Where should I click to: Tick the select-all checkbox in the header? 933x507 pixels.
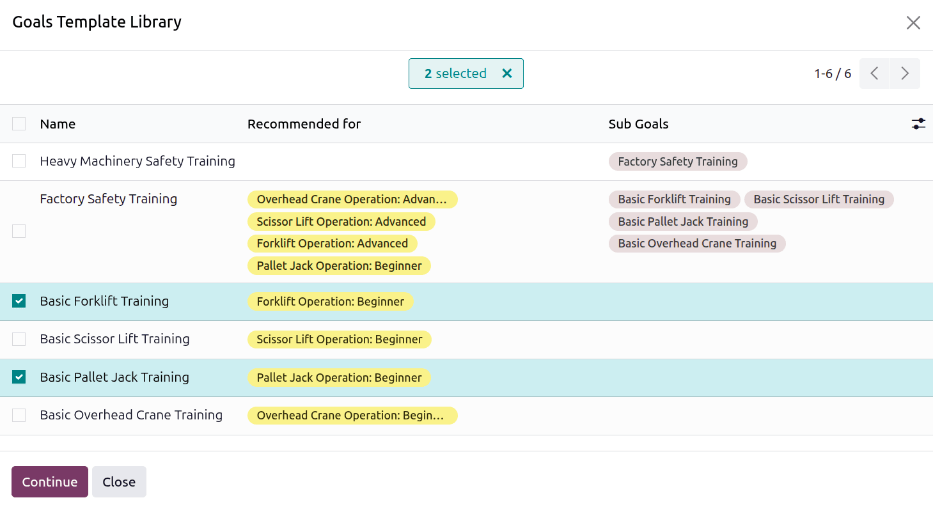(19, 124)
